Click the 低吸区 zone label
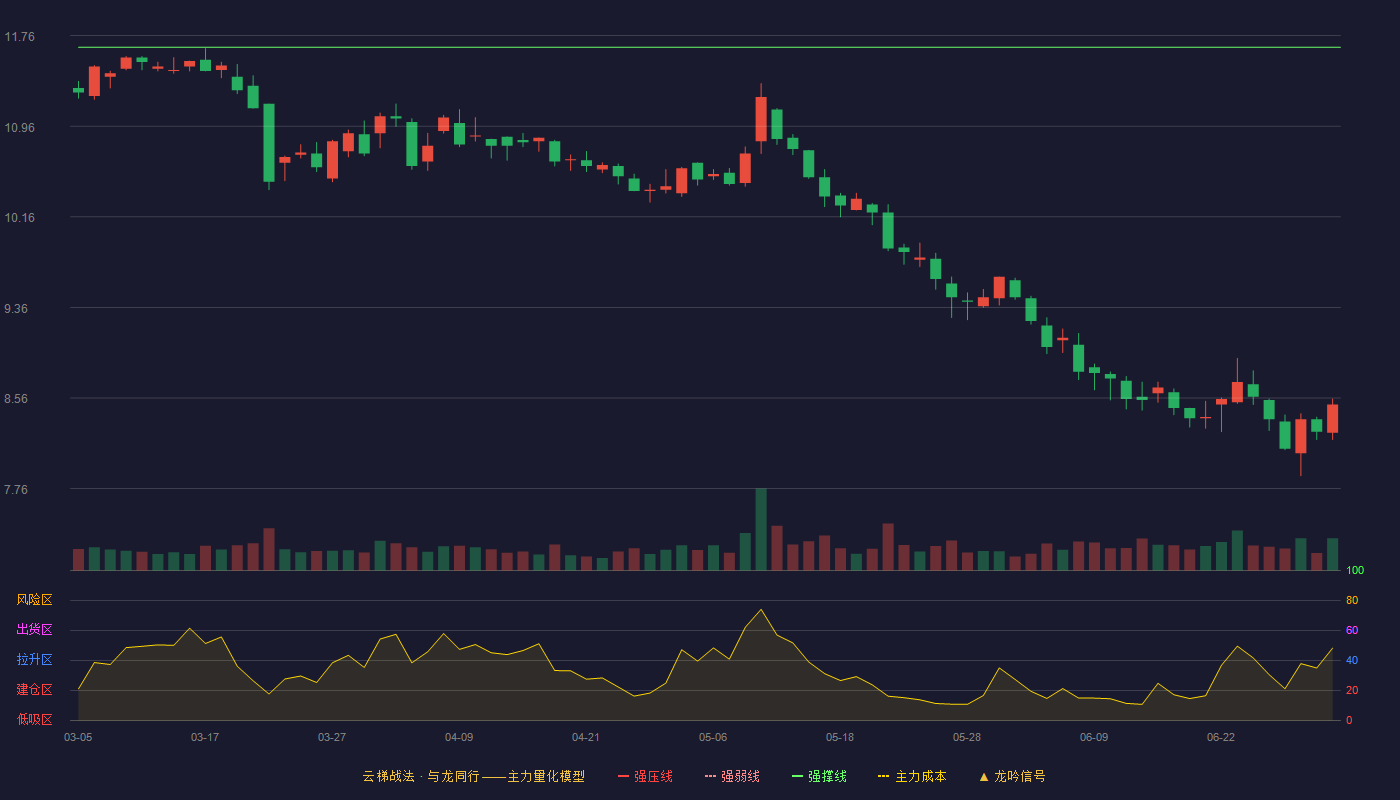Viewport: 1400px width, 800px height. coord(34,719)
